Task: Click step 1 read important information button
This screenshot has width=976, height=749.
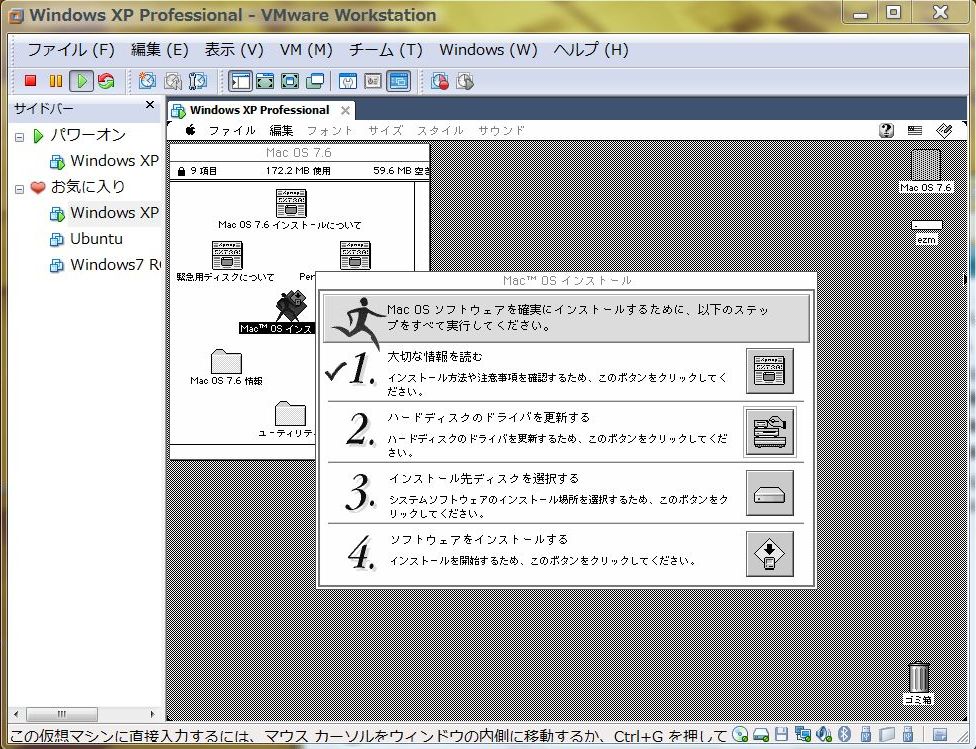Action: pos(769,371)
